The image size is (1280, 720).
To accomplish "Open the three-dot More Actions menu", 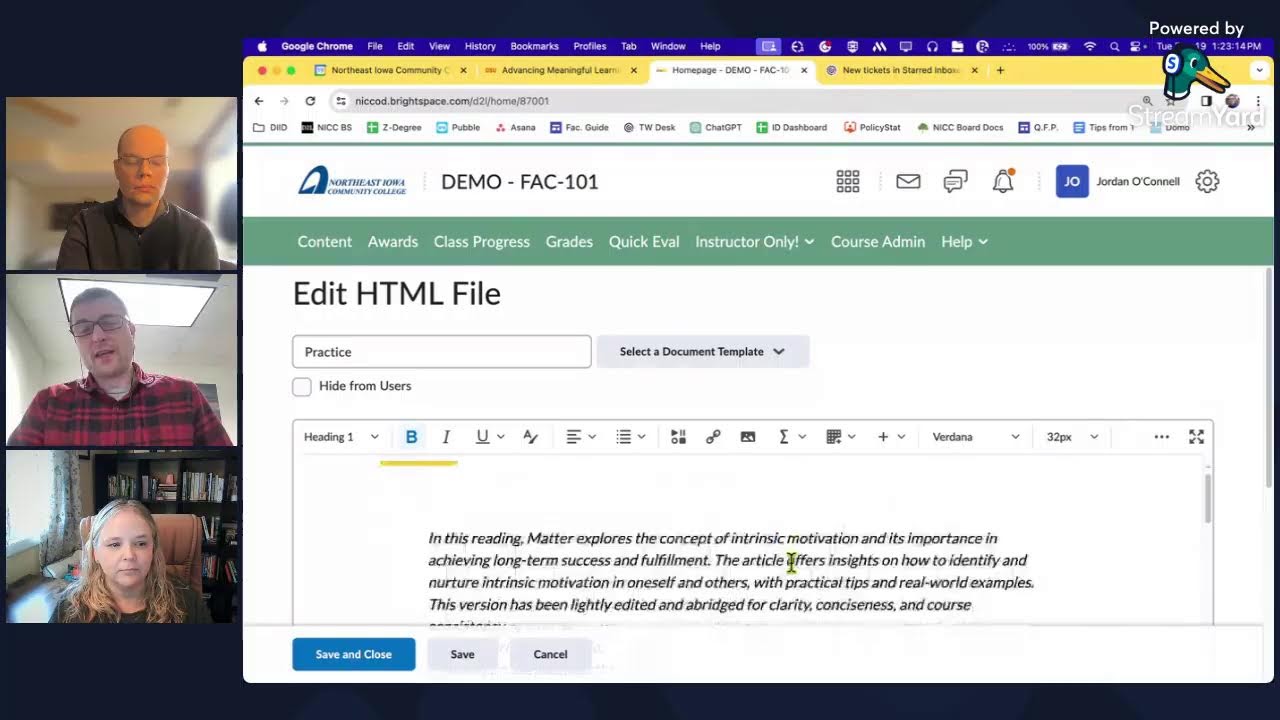I will tap(1162, 437).
